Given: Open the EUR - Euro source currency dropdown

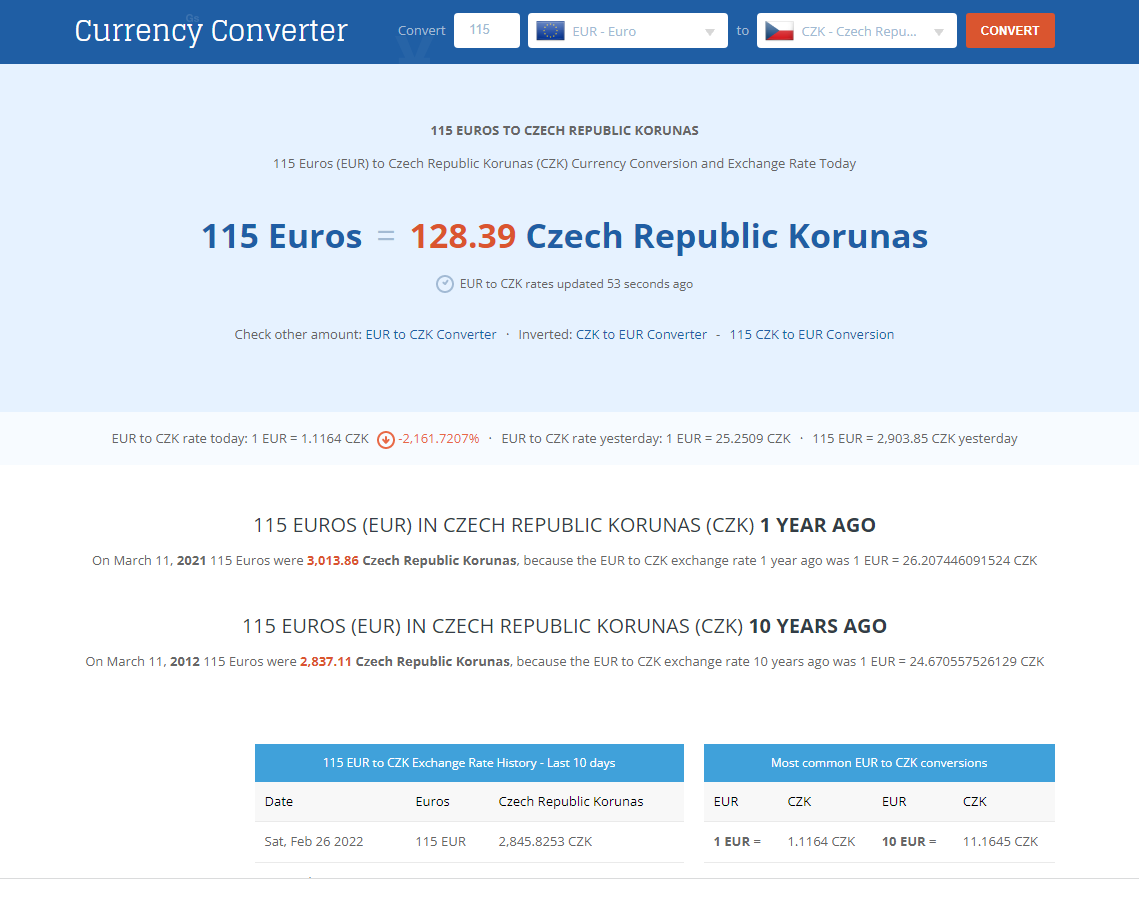Looking at the screenshot, I should coord(627,31).
